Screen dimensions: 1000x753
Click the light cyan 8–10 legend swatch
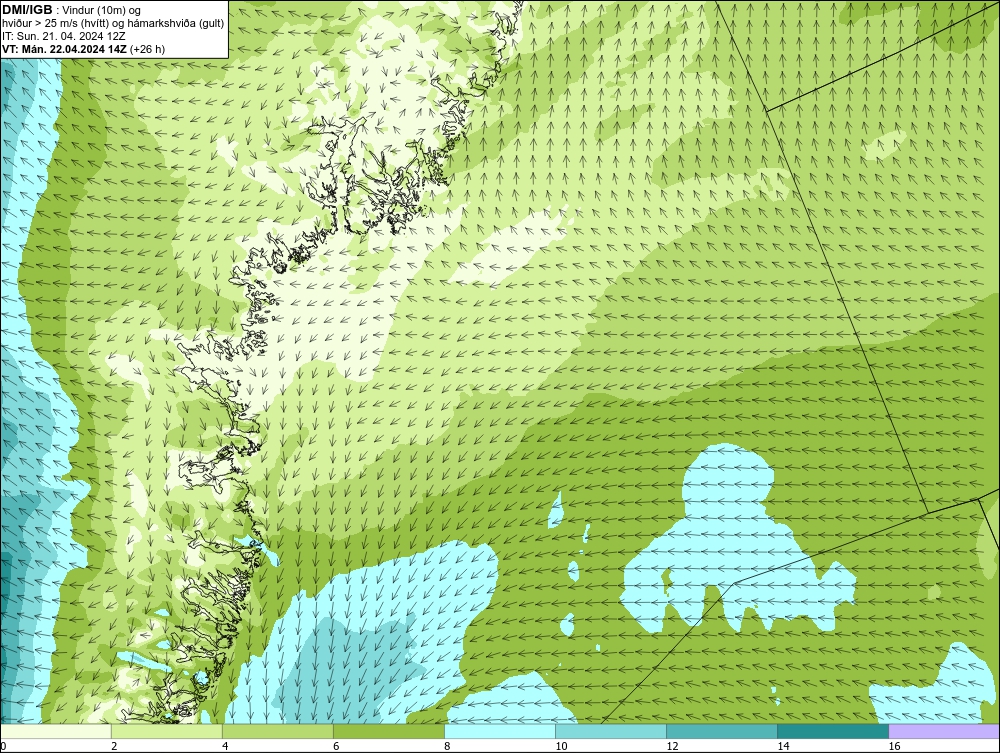tap(500, 731)
